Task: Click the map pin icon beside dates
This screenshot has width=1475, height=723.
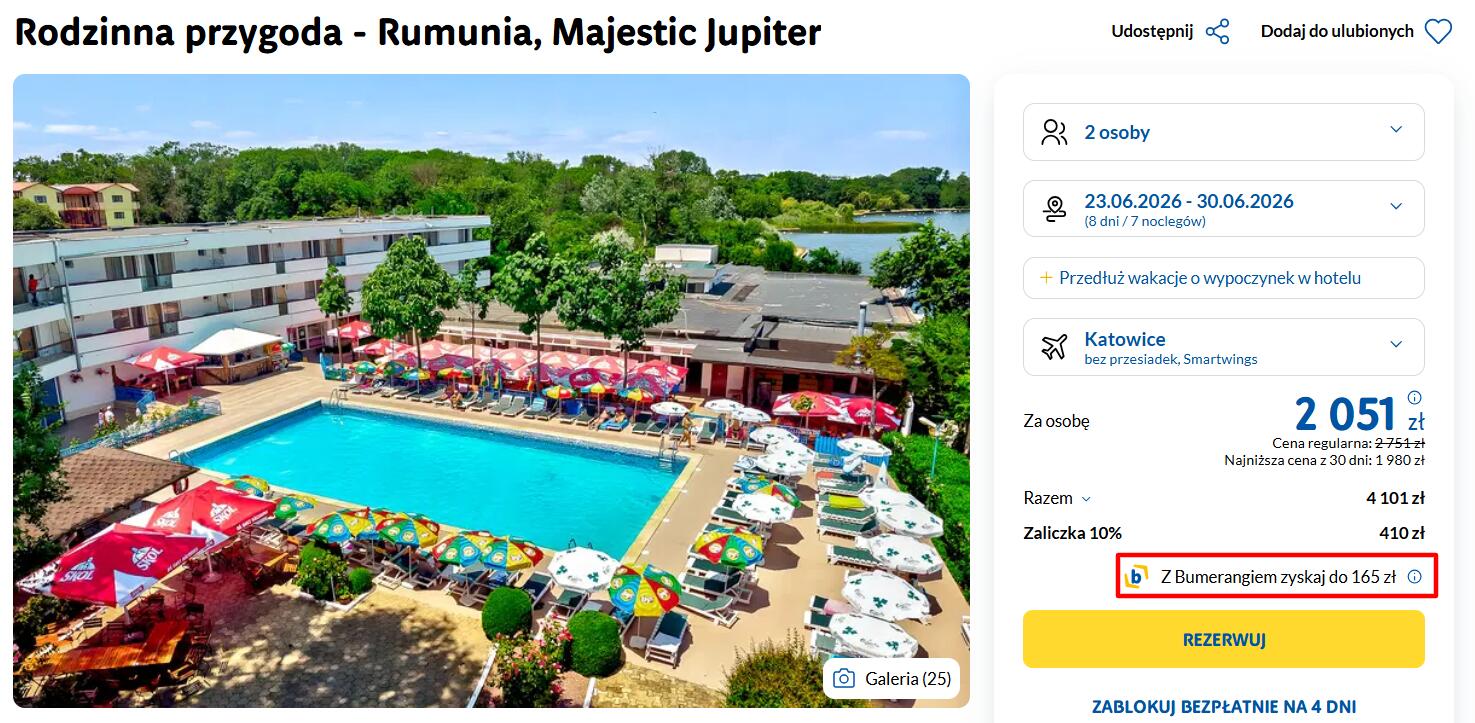Action: [x=1054, y=208]
